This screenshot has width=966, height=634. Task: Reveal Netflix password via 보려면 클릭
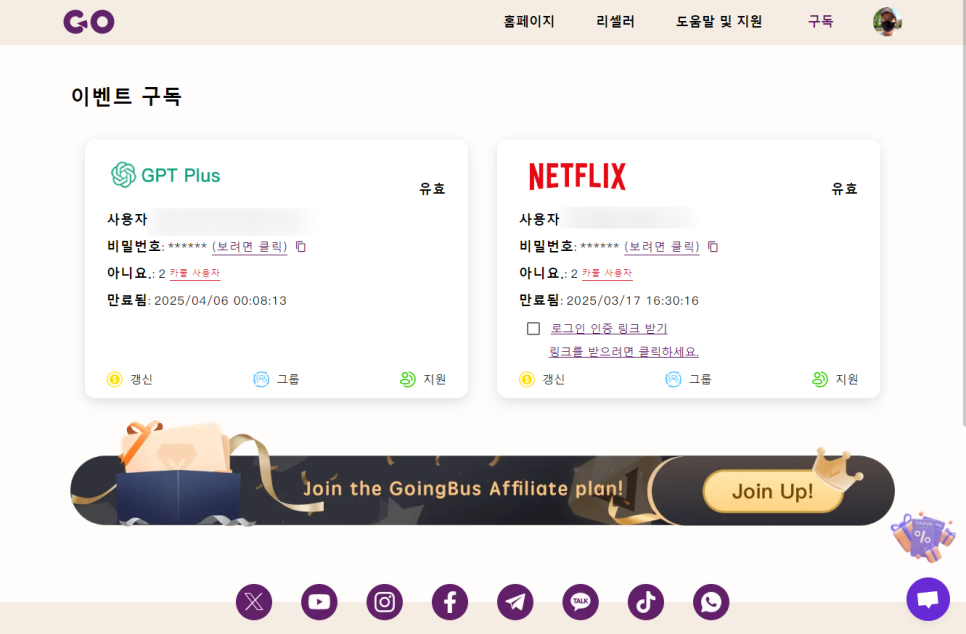pos(662,246)
